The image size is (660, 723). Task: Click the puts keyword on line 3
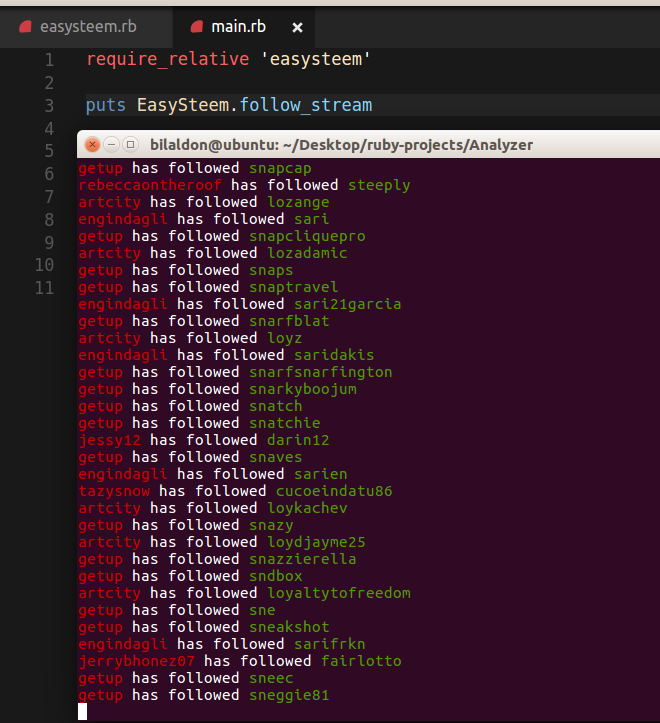tap(106, 105)
